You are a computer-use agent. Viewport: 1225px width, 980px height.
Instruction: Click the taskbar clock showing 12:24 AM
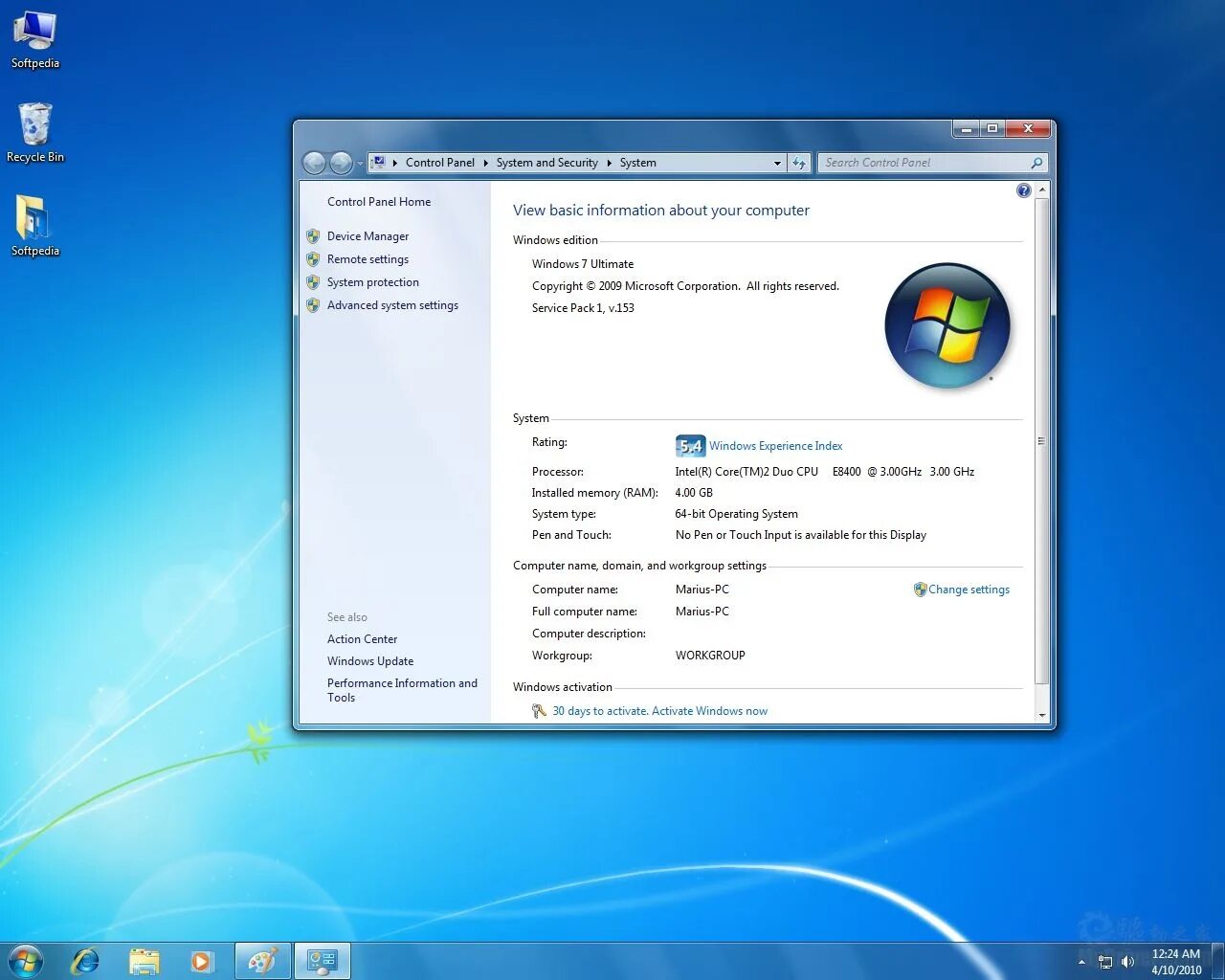click(x=1176, y=962)
